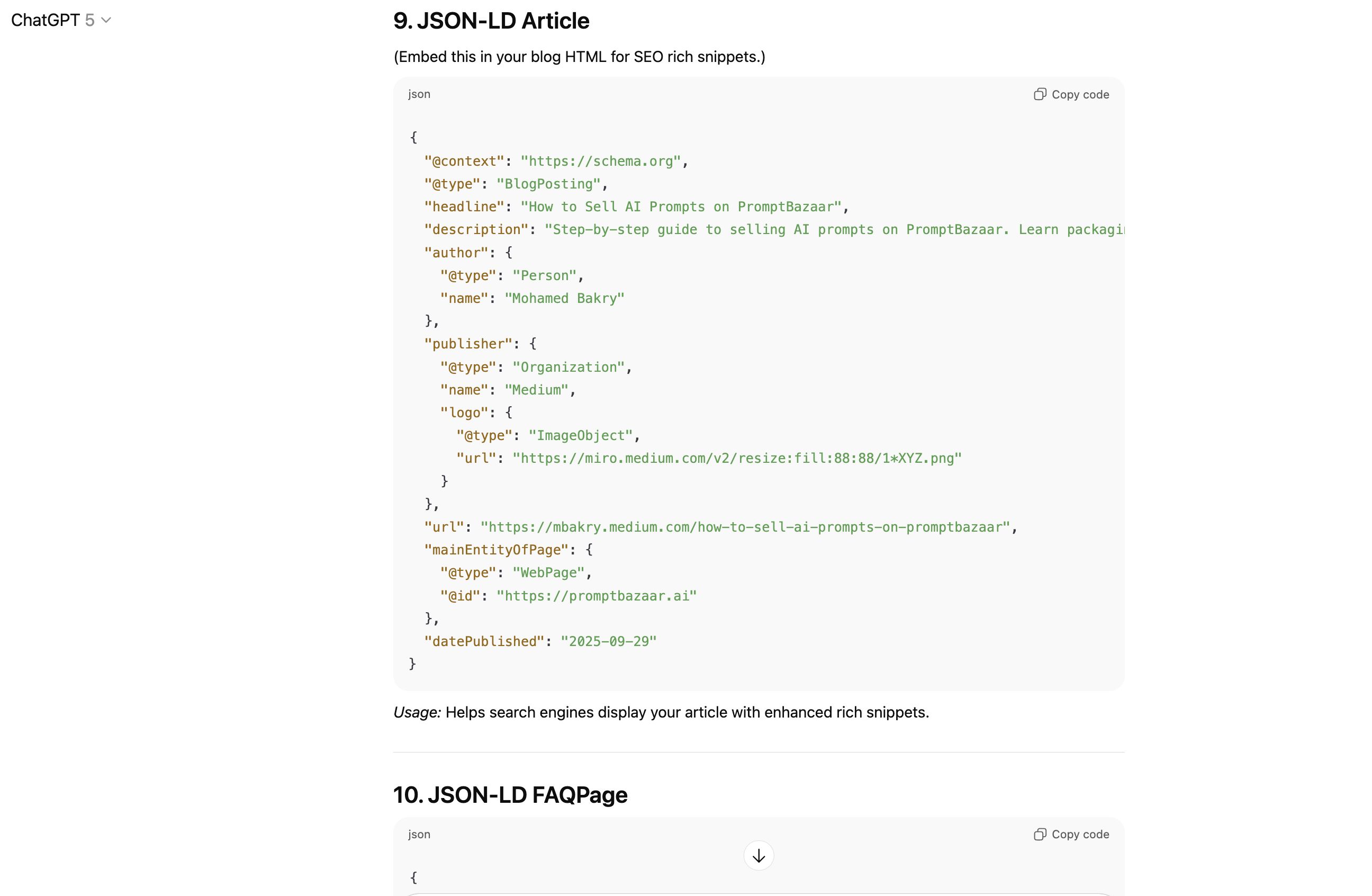This screenshot has height=896, width=1372.
Task: Click the https://promptbazaar.ai @id value
Action: (x=597, y=596)
